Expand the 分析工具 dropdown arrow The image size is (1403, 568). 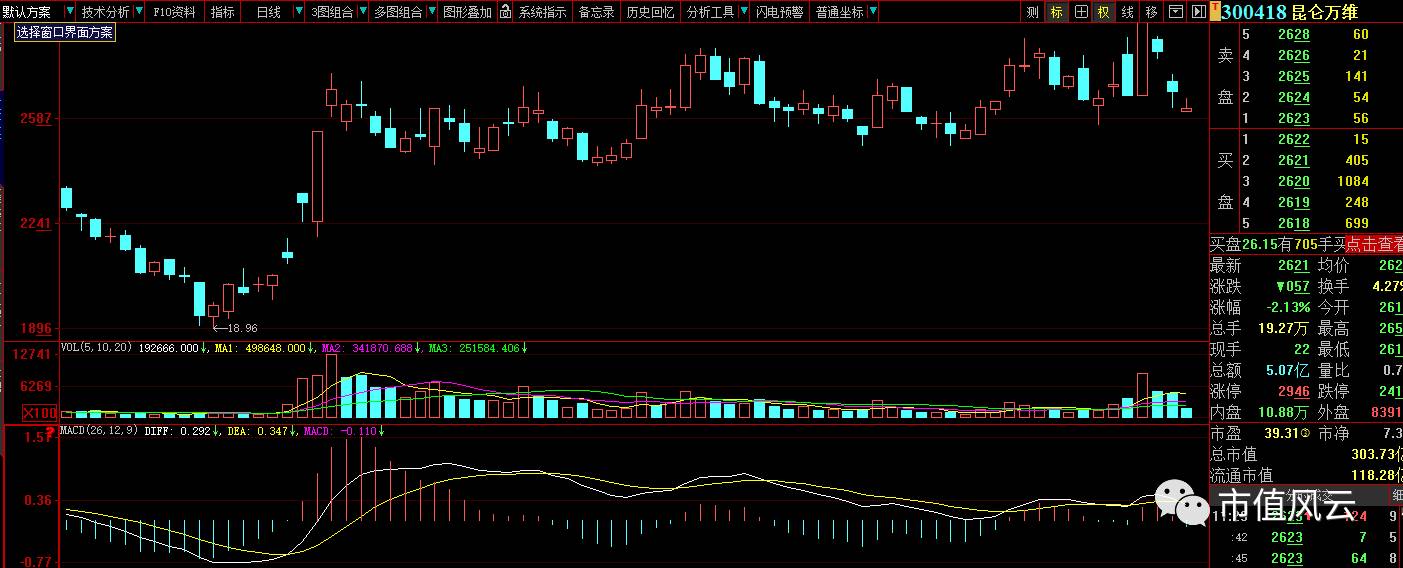pyautogui.click(x=742, y=12)
